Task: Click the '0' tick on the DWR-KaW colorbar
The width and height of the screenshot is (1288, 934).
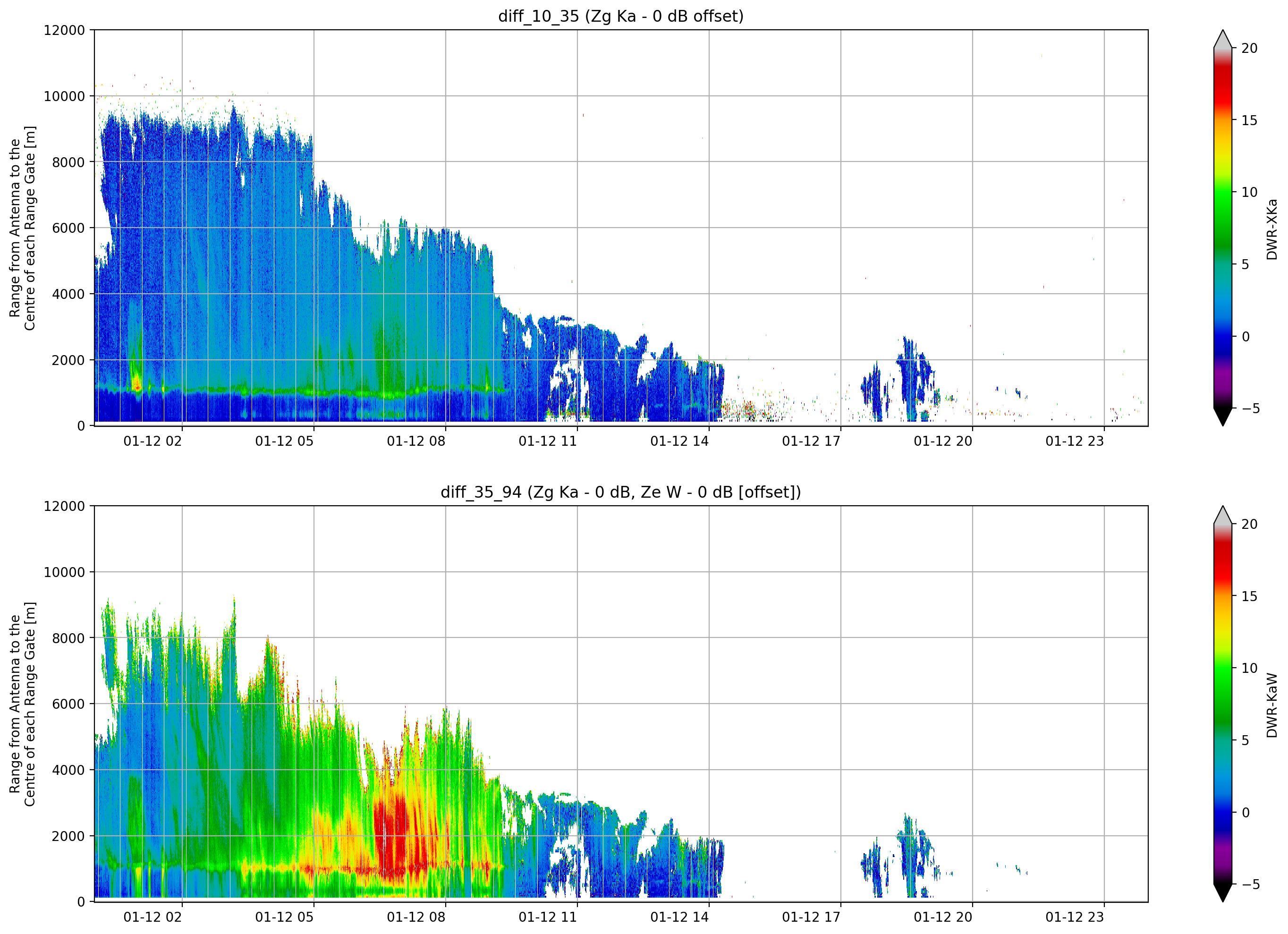Action: (x=1246, y=813)
